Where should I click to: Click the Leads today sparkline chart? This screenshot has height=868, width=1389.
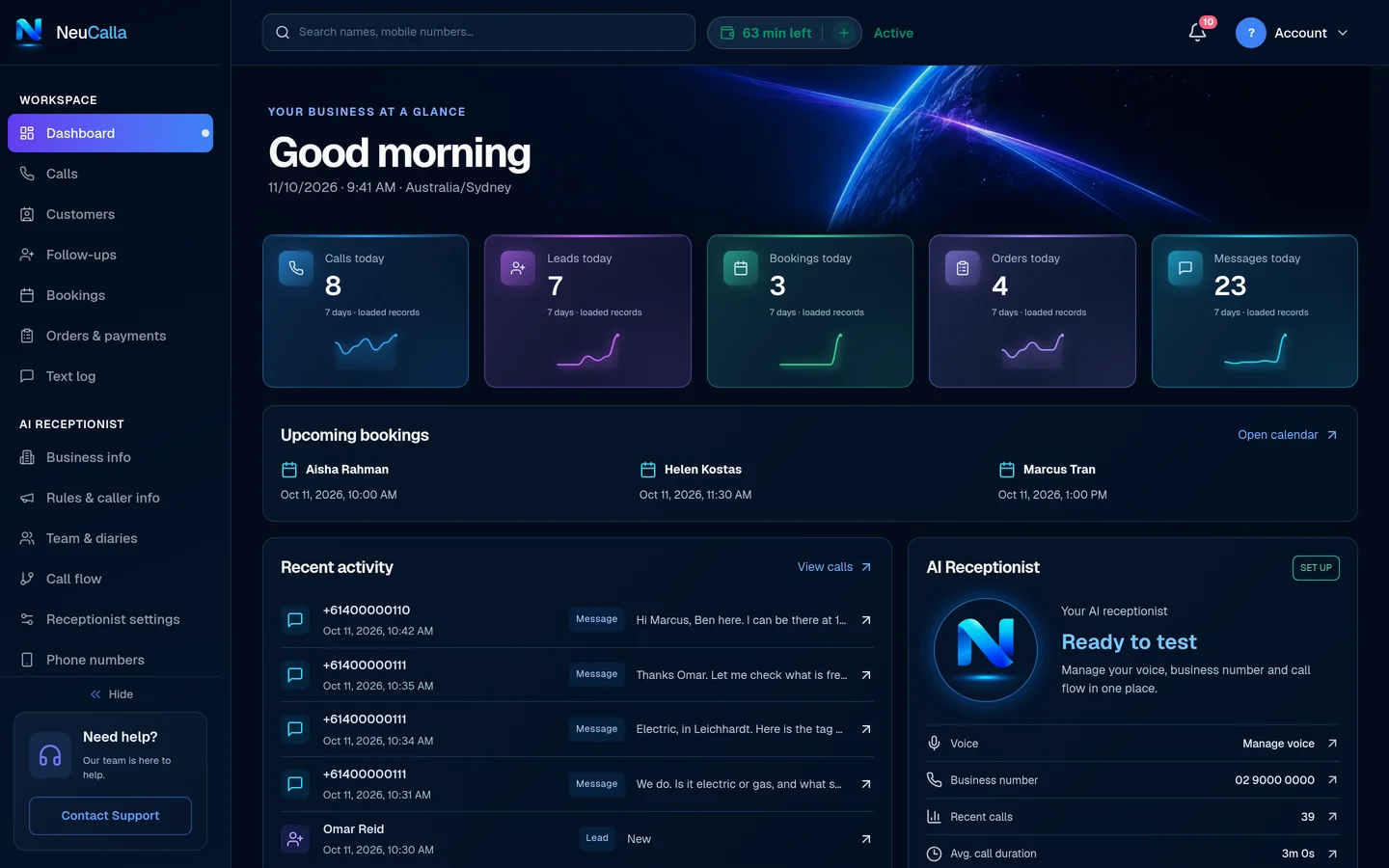tap(588, 349)
